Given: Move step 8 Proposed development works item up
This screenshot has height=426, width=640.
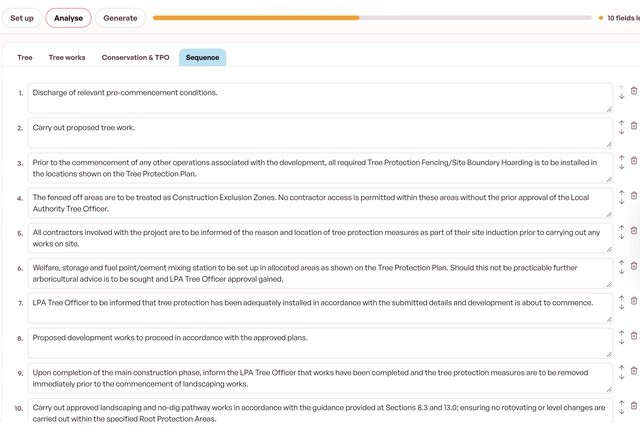Looking at the screenshot, I should coord(621,333).
